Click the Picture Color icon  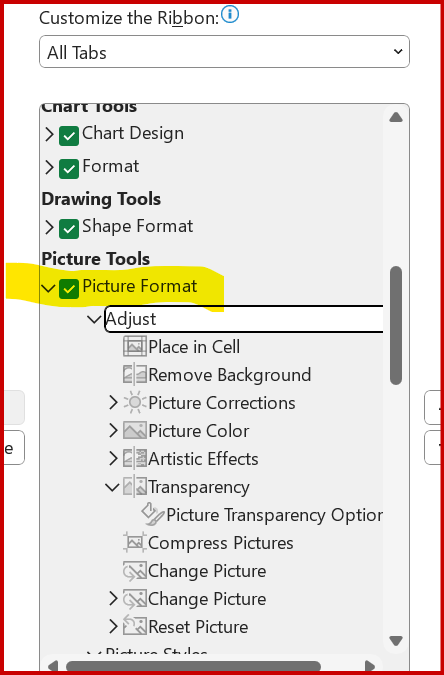(135, 430)
